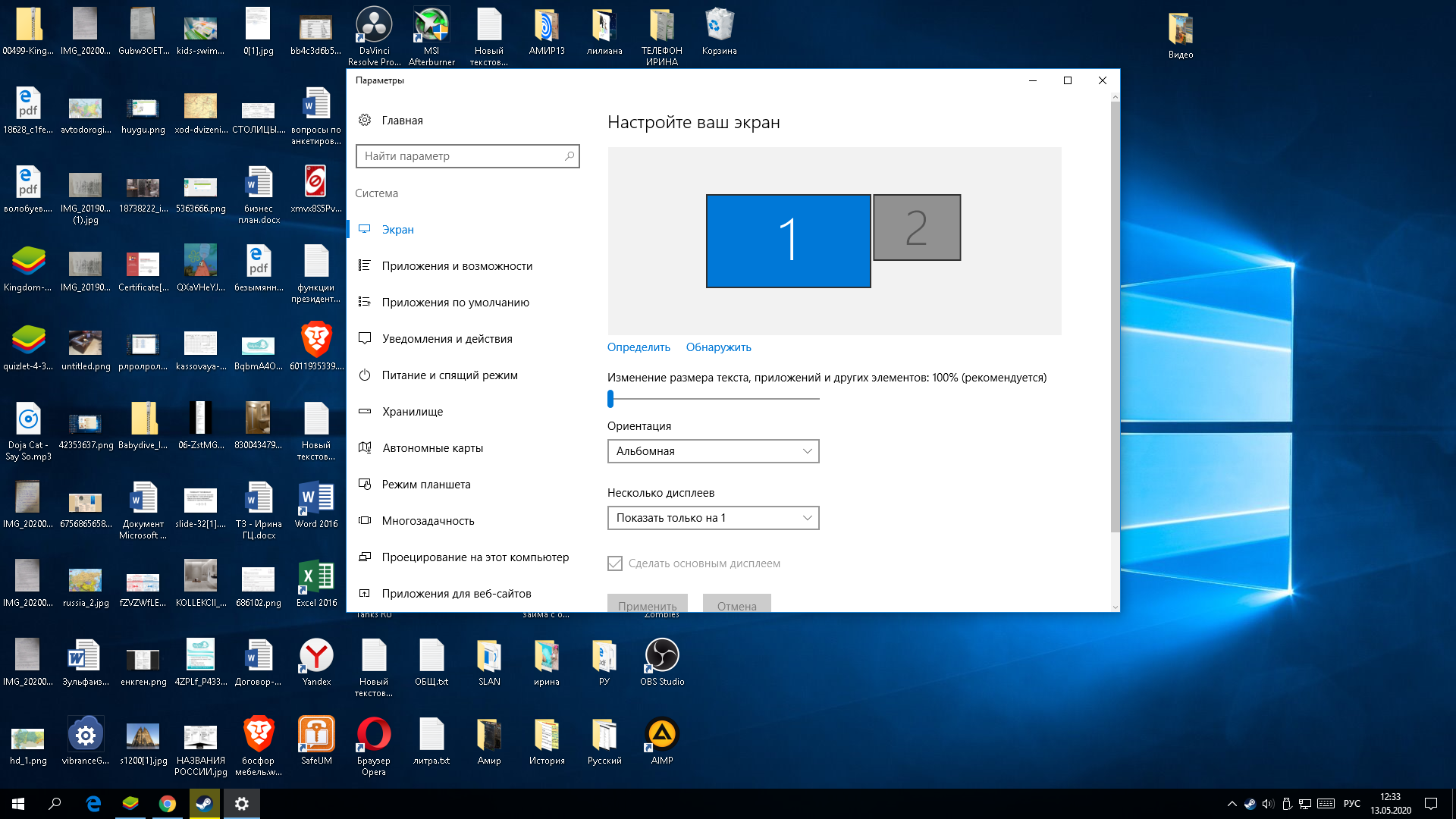Screen dimensions: 1456x819
Task: Click 'Применить' button to save changes
Action: pyautogui.click(x=647, y=605)
